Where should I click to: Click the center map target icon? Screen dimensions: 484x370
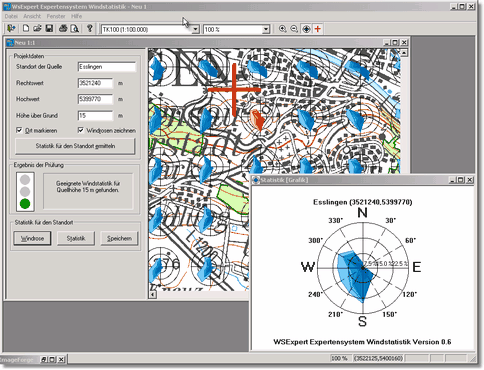[x=306, y=29]
